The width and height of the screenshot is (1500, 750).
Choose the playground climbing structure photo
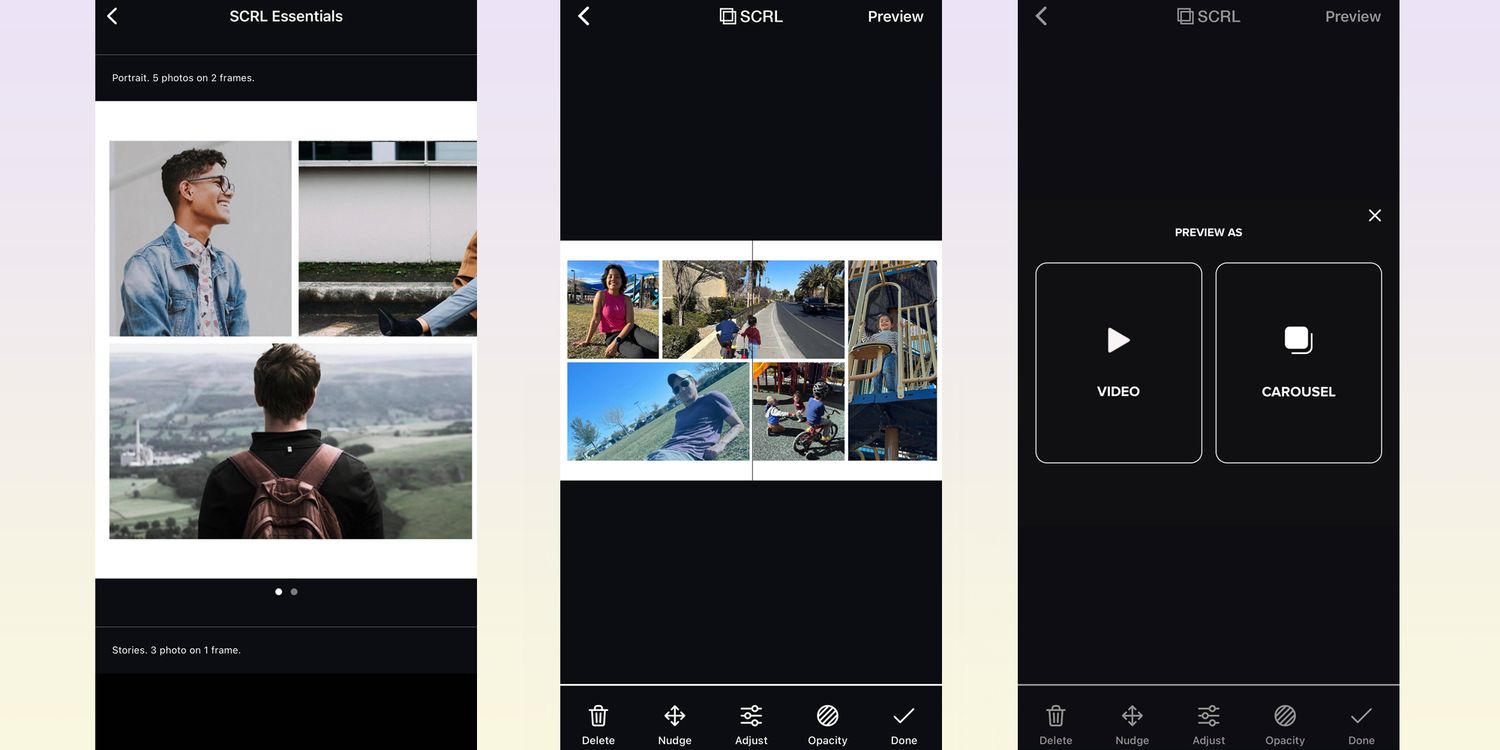coord(892,360)
